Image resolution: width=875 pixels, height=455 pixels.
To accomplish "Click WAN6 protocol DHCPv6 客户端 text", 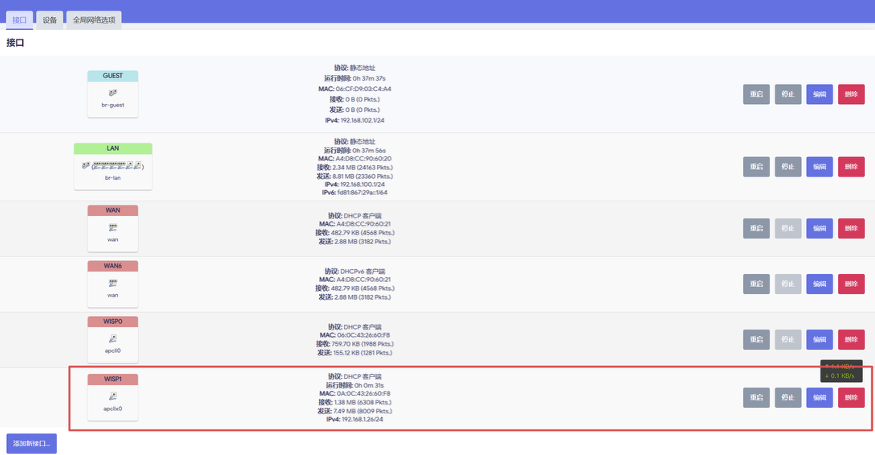I will click(363, 271).
